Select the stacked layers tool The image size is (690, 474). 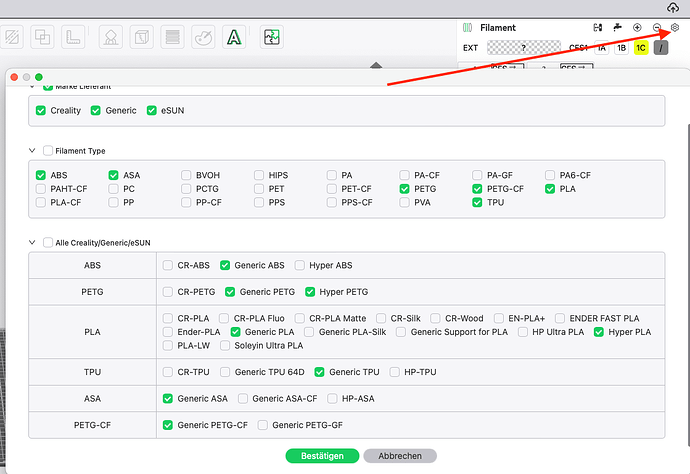click(172, 37)
